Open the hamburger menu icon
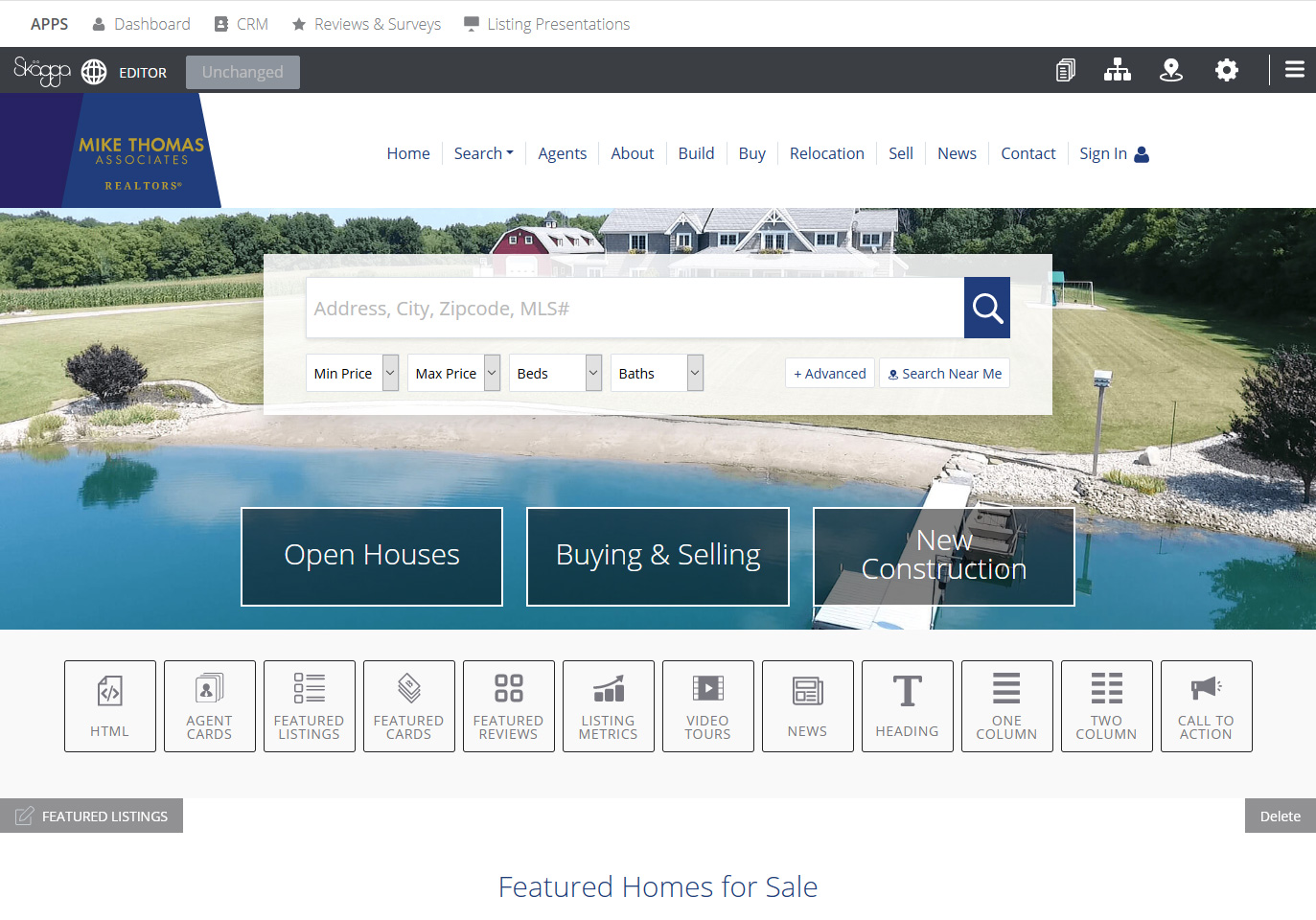This screenshot has width=1316, height=920. click(1295, 70)
